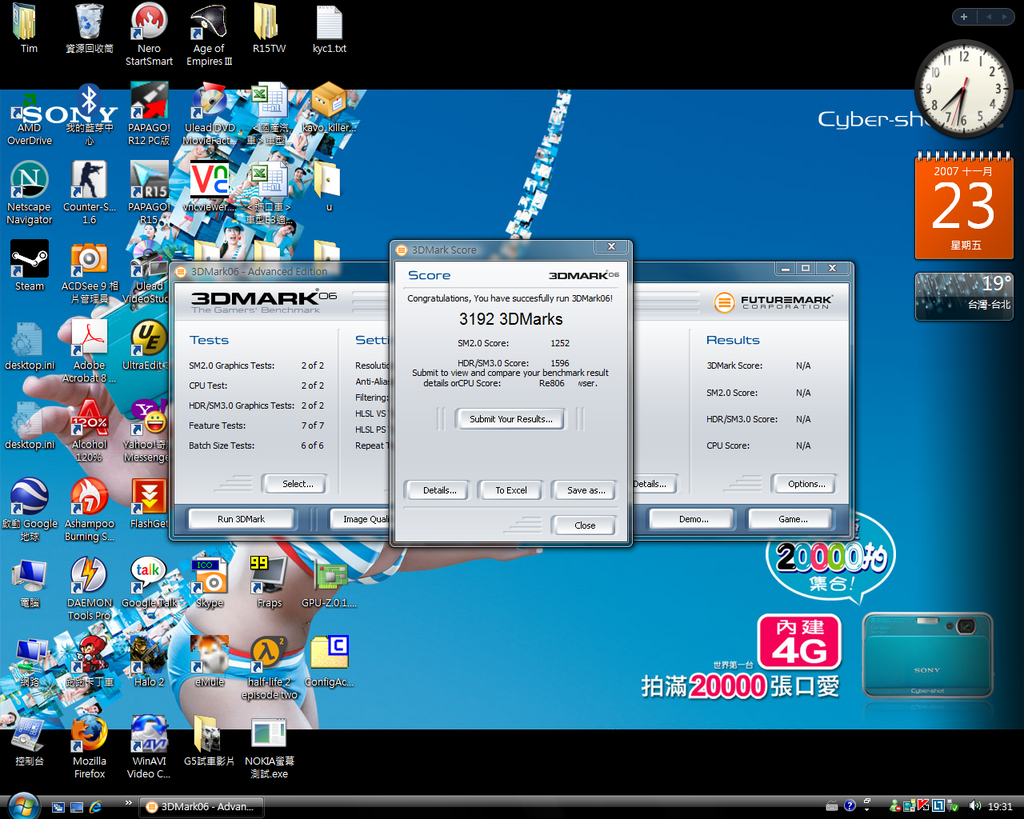Launch ACDSee 9 shortcut
The height and width of the screenshot is (819, 1024).
tap(89, 272)
